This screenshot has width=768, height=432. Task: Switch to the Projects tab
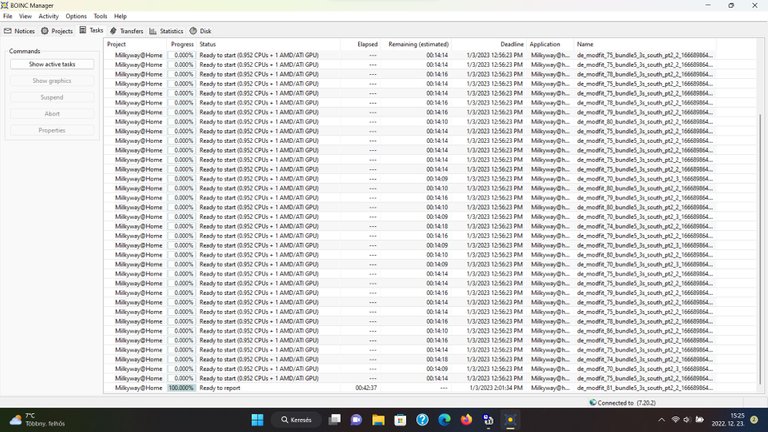[57, 31]
